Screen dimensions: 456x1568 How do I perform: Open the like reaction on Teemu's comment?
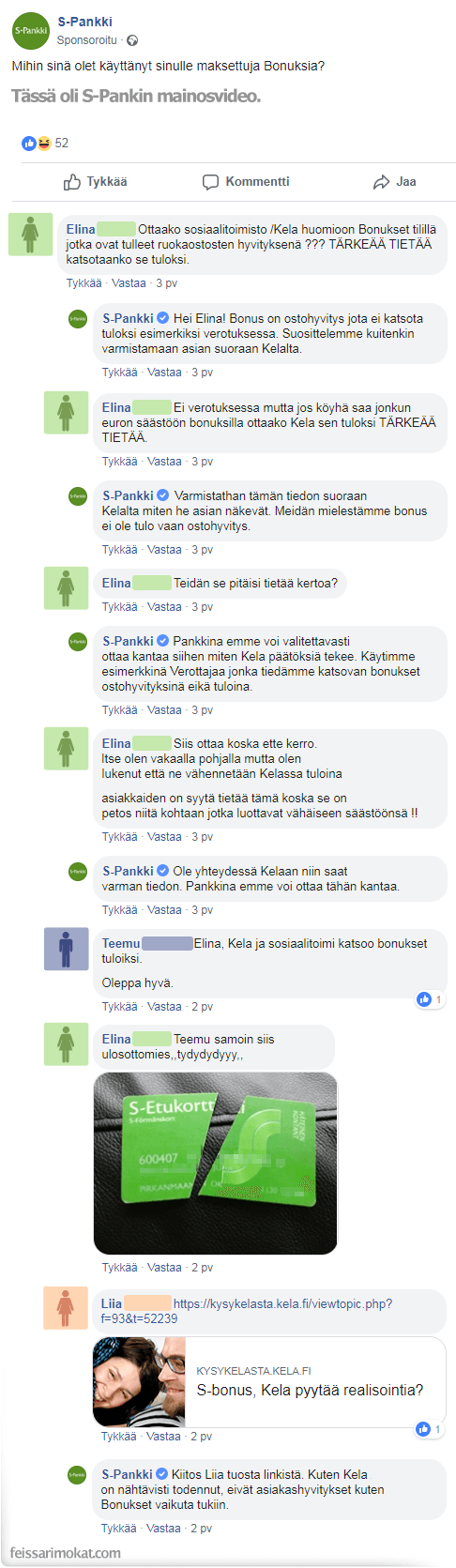(x=430, y=999)
